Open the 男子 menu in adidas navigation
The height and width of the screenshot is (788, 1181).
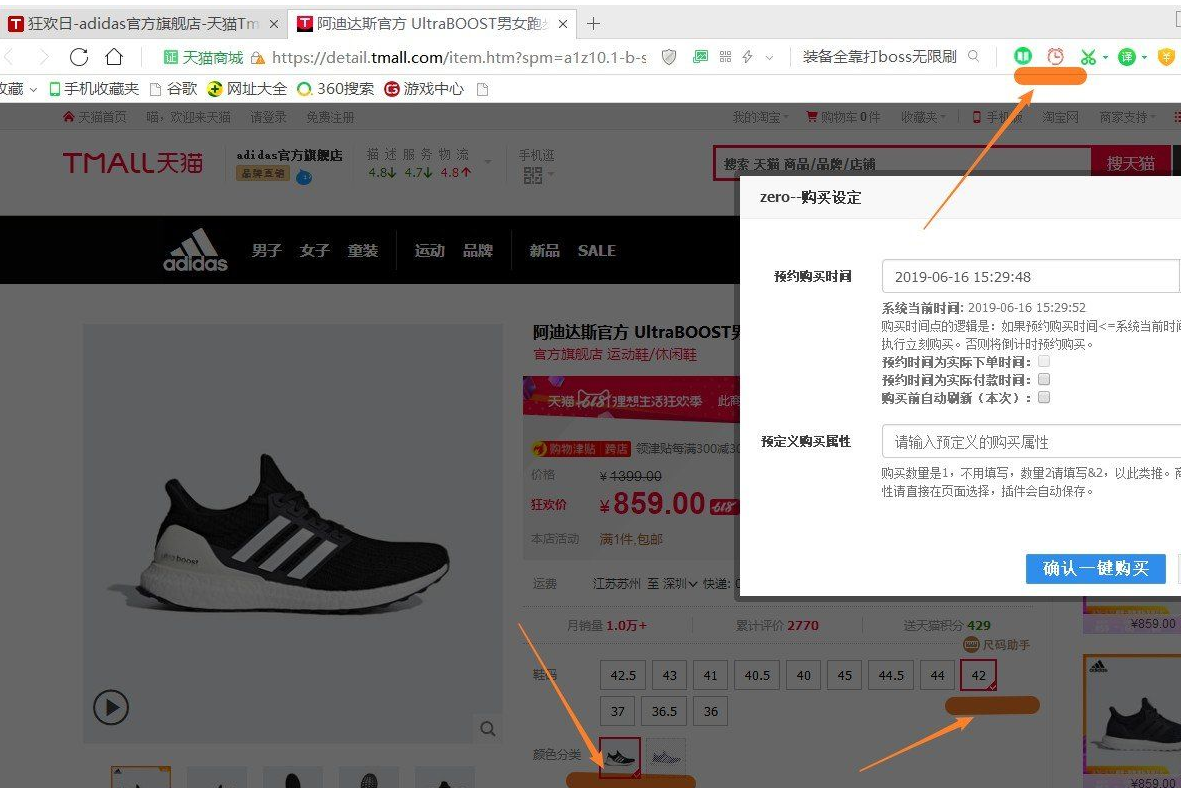[x=267, y=250]
